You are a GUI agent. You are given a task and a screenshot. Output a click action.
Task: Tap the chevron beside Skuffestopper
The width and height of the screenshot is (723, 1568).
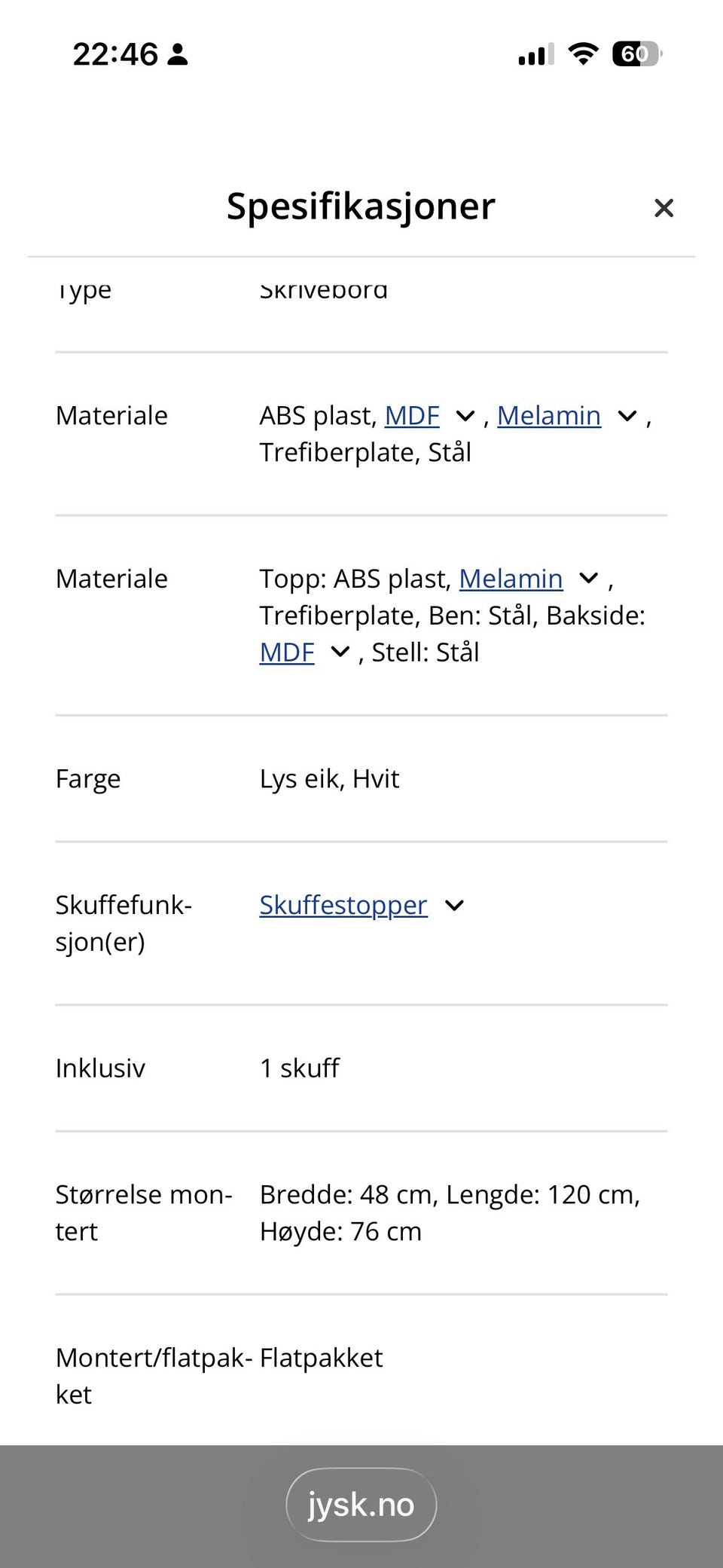coord(454,905)
